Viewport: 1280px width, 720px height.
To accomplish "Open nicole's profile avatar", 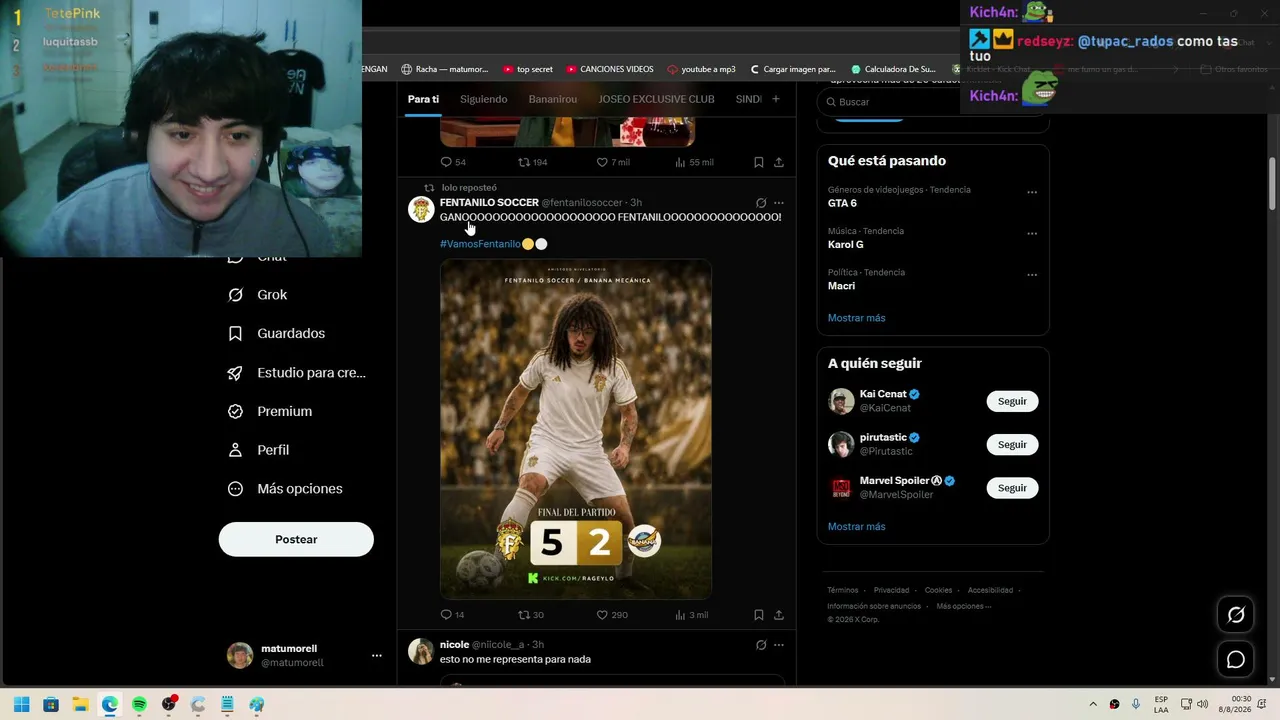I will (x=421, y=651).
